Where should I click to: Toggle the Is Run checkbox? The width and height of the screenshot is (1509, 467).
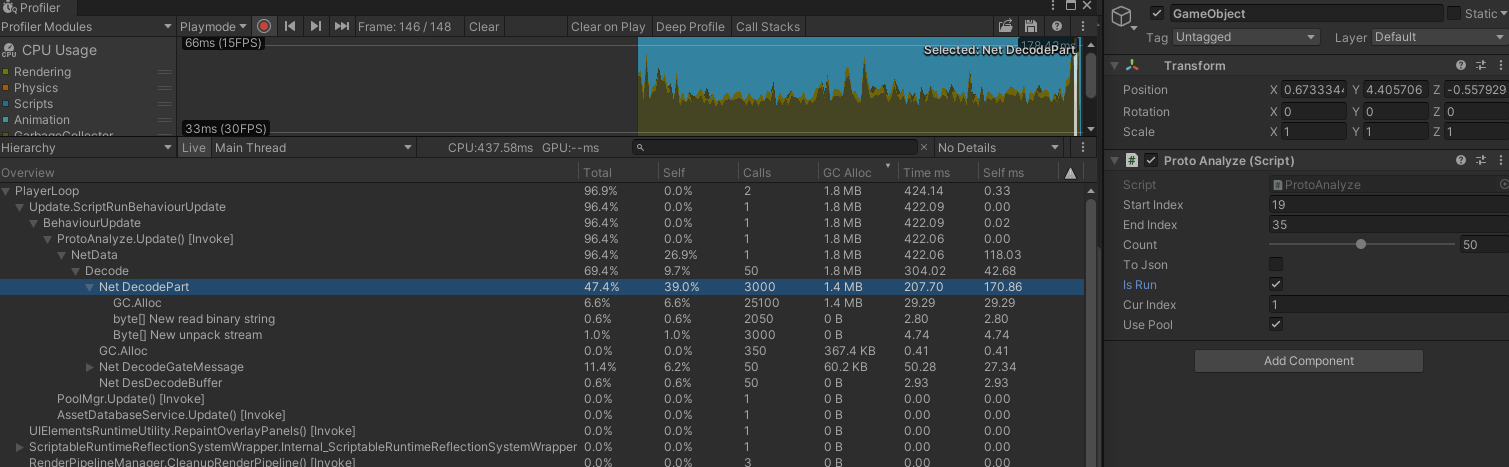click(x=1276, y=285)
